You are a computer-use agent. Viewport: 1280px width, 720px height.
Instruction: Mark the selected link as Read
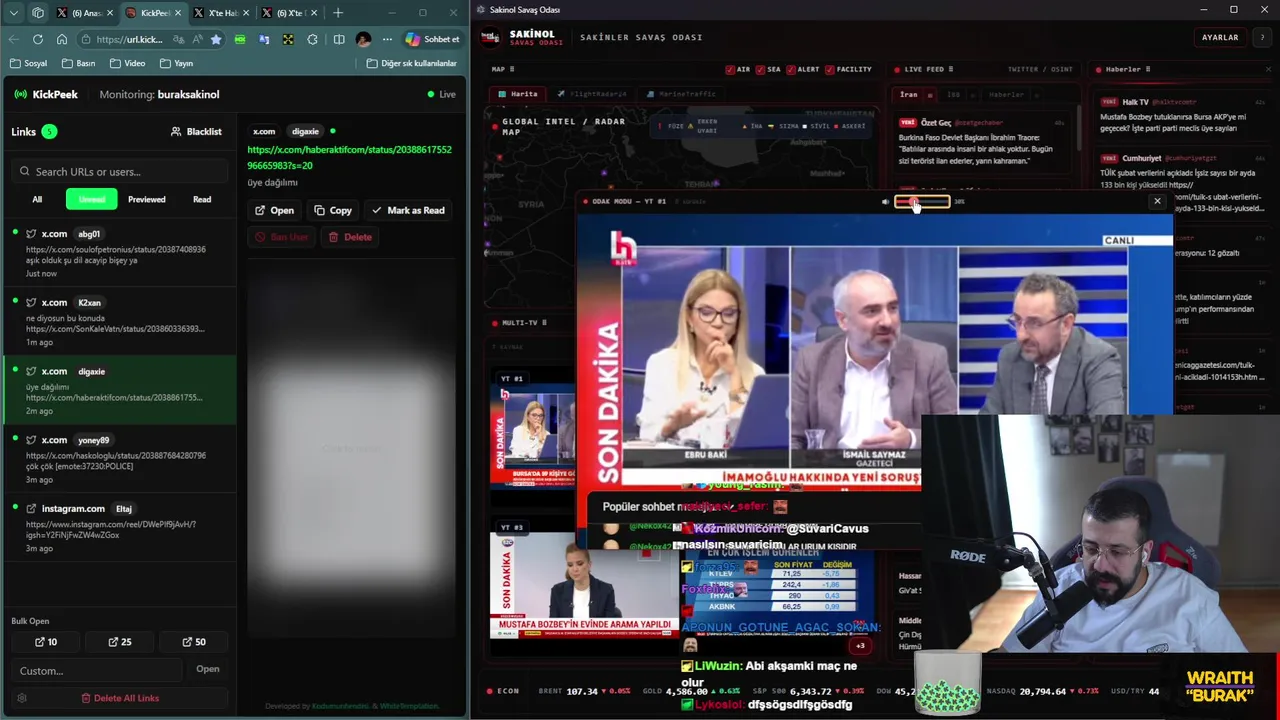click(408, 210)
